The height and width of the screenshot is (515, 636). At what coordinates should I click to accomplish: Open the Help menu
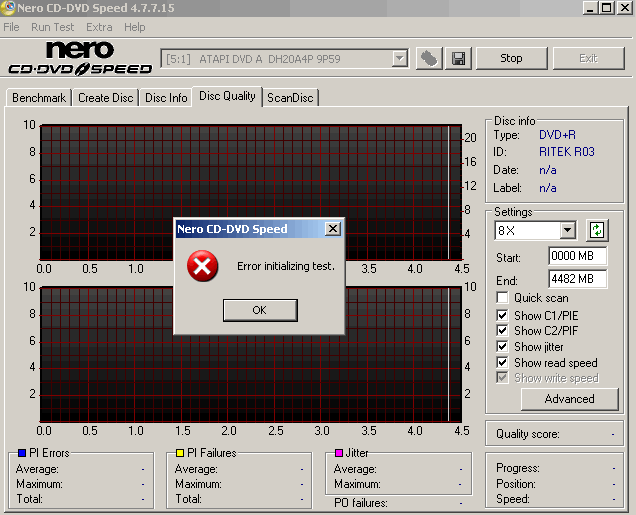tap(135, 27)
